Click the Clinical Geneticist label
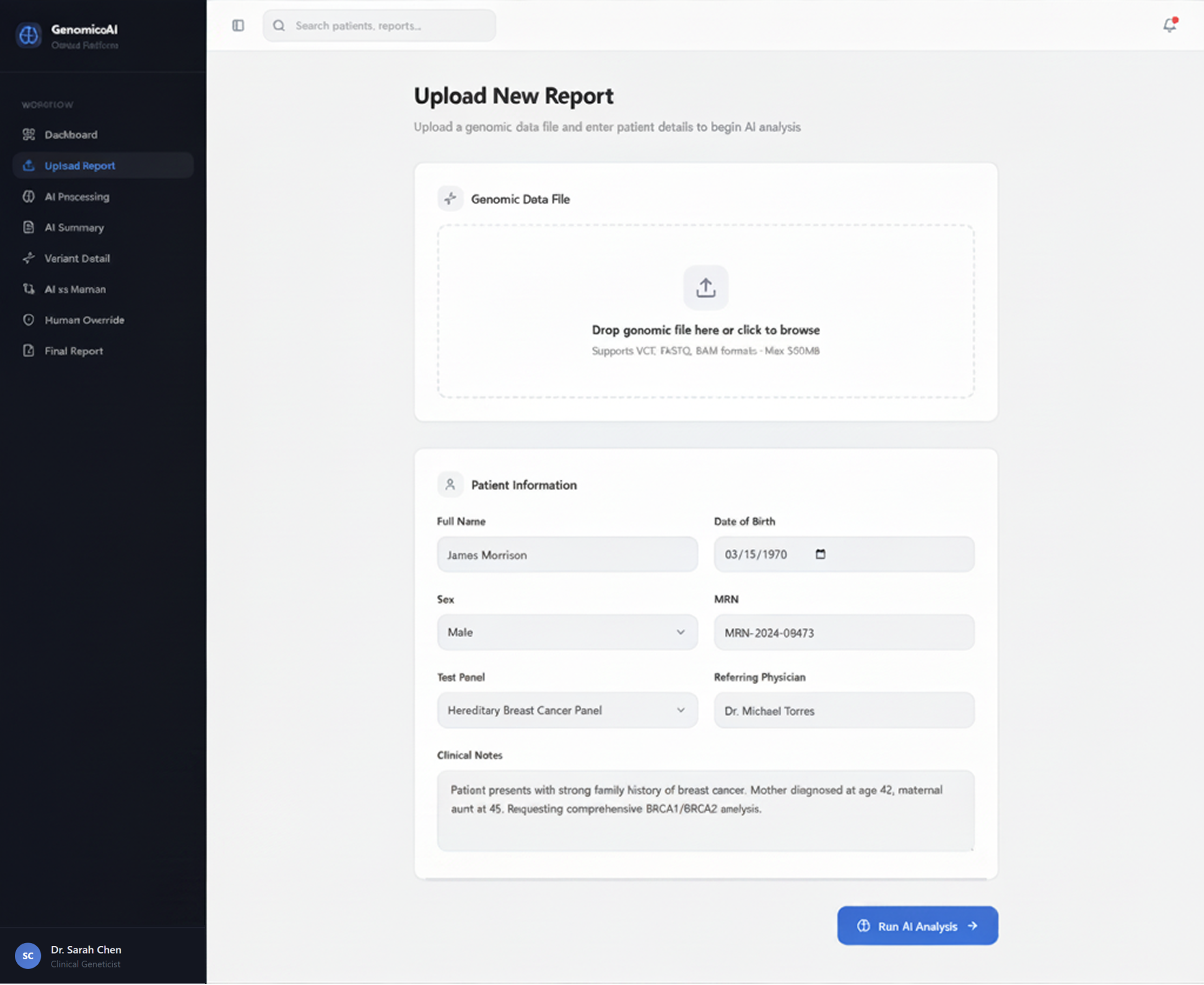 [86, 964]
